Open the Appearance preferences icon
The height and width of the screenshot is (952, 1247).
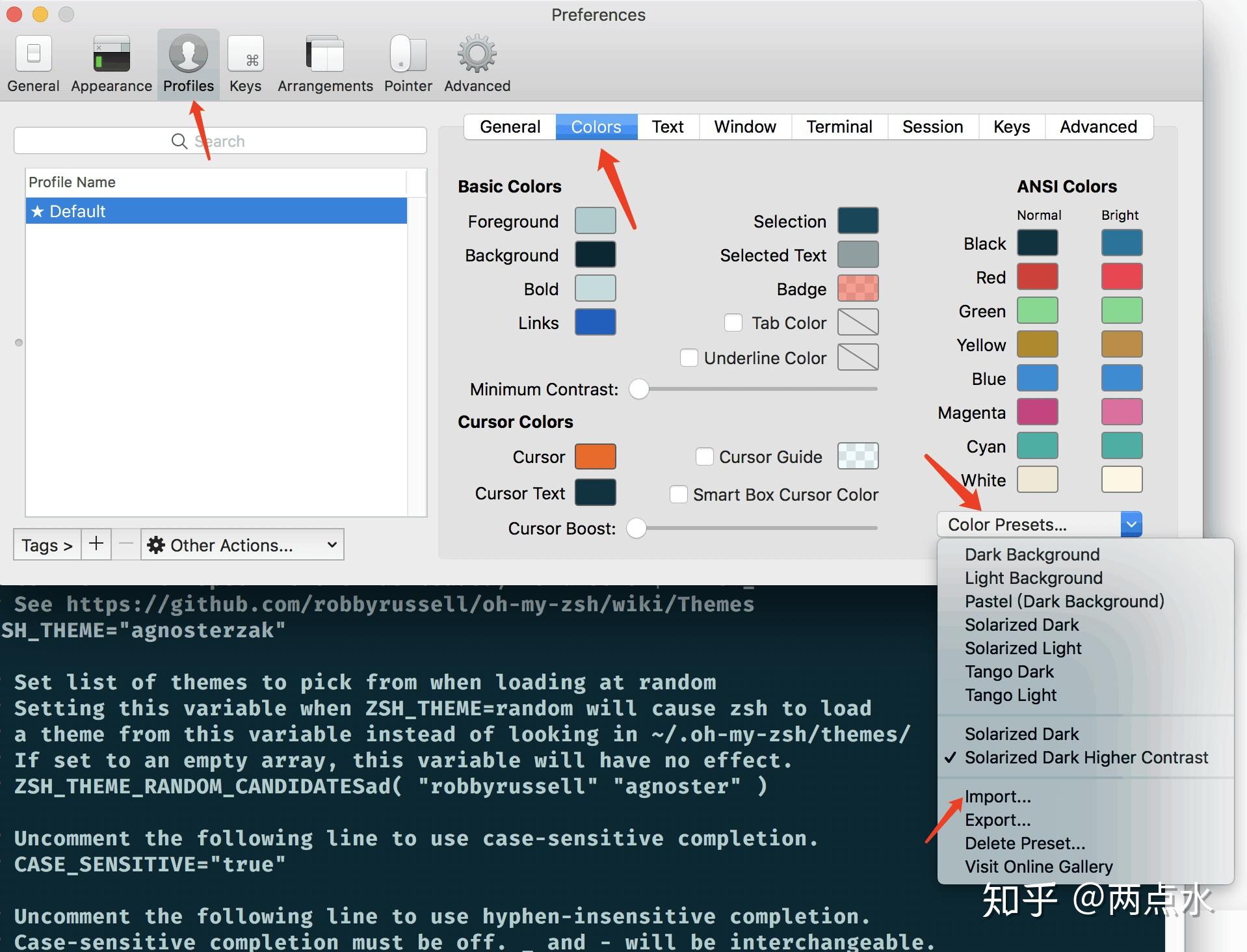click(111, 62)
